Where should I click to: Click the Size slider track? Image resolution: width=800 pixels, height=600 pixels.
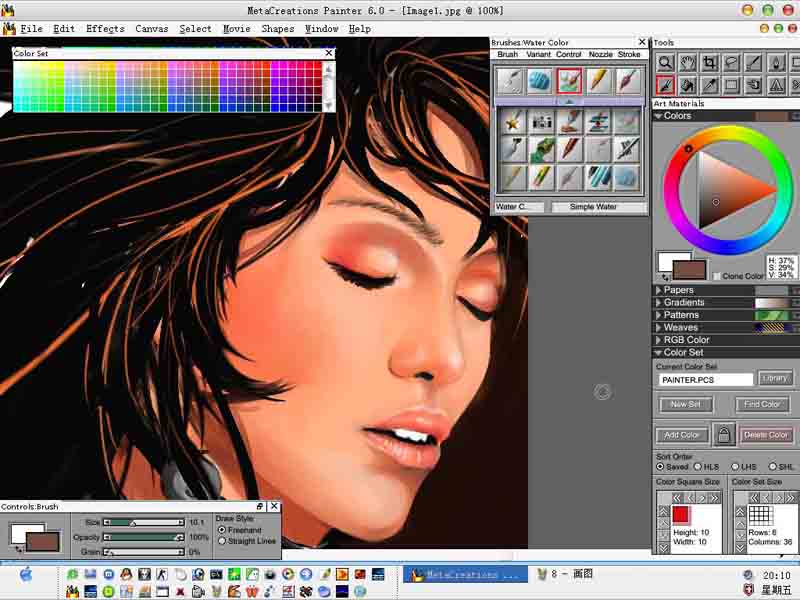pyautogui.click(x=144, y=522)
